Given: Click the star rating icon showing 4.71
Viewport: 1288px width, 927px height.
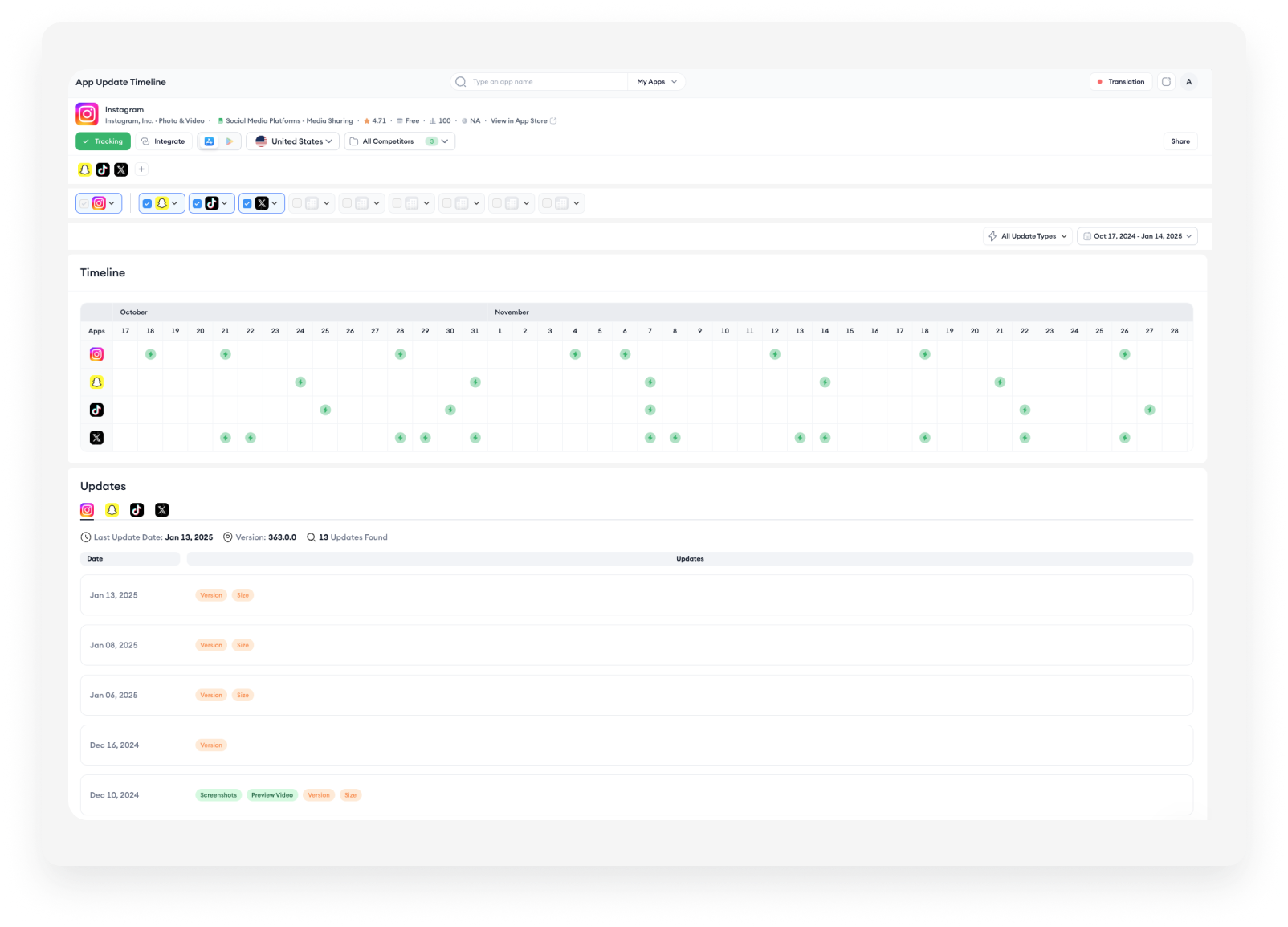Looking at the screenshot, I should pos(367,121).
